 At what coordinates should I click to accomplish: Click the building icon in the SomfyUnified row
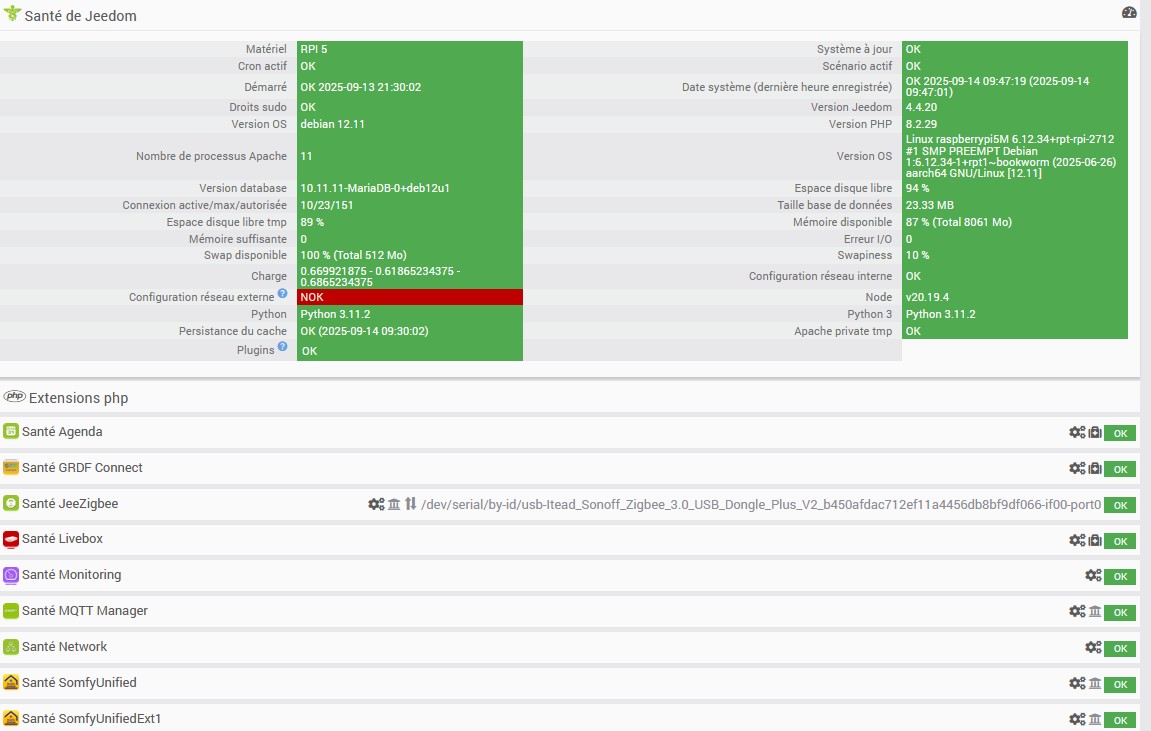pyautogui.click(x=1095, y=683)
